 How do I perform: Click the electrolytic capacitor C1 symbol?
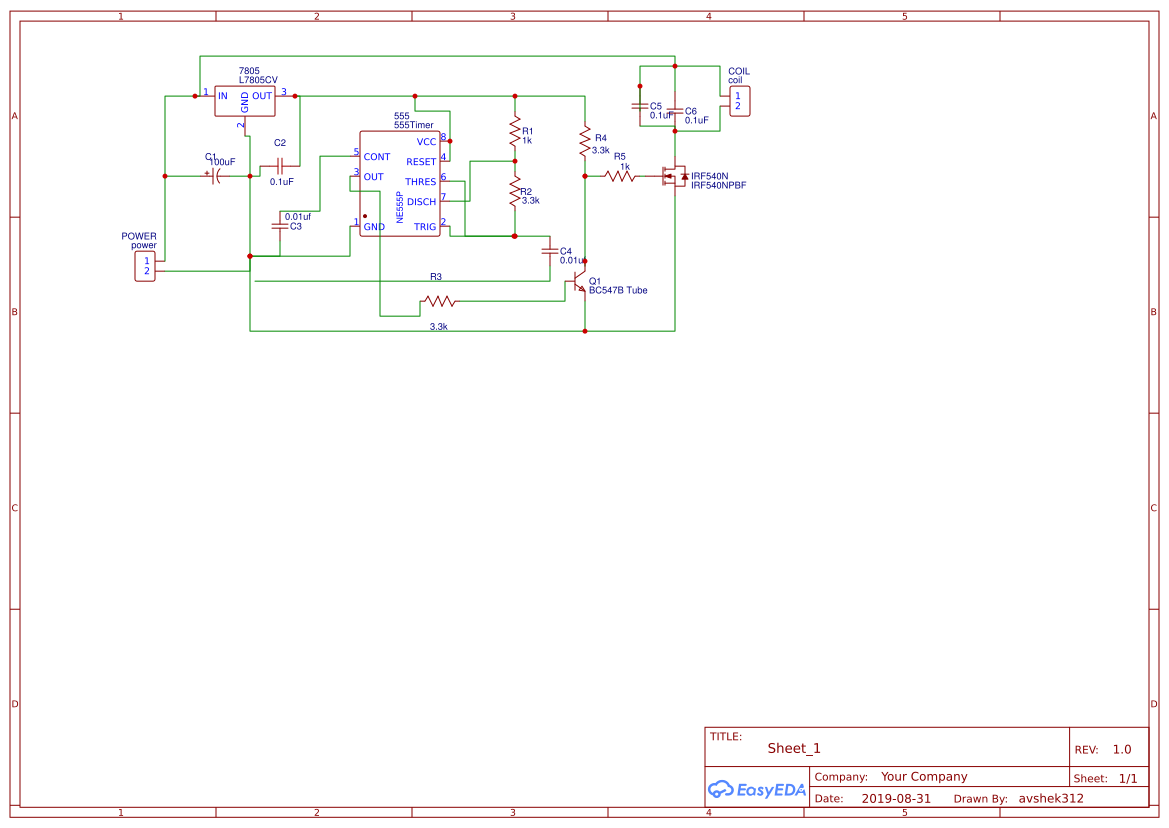click(213, 176)
